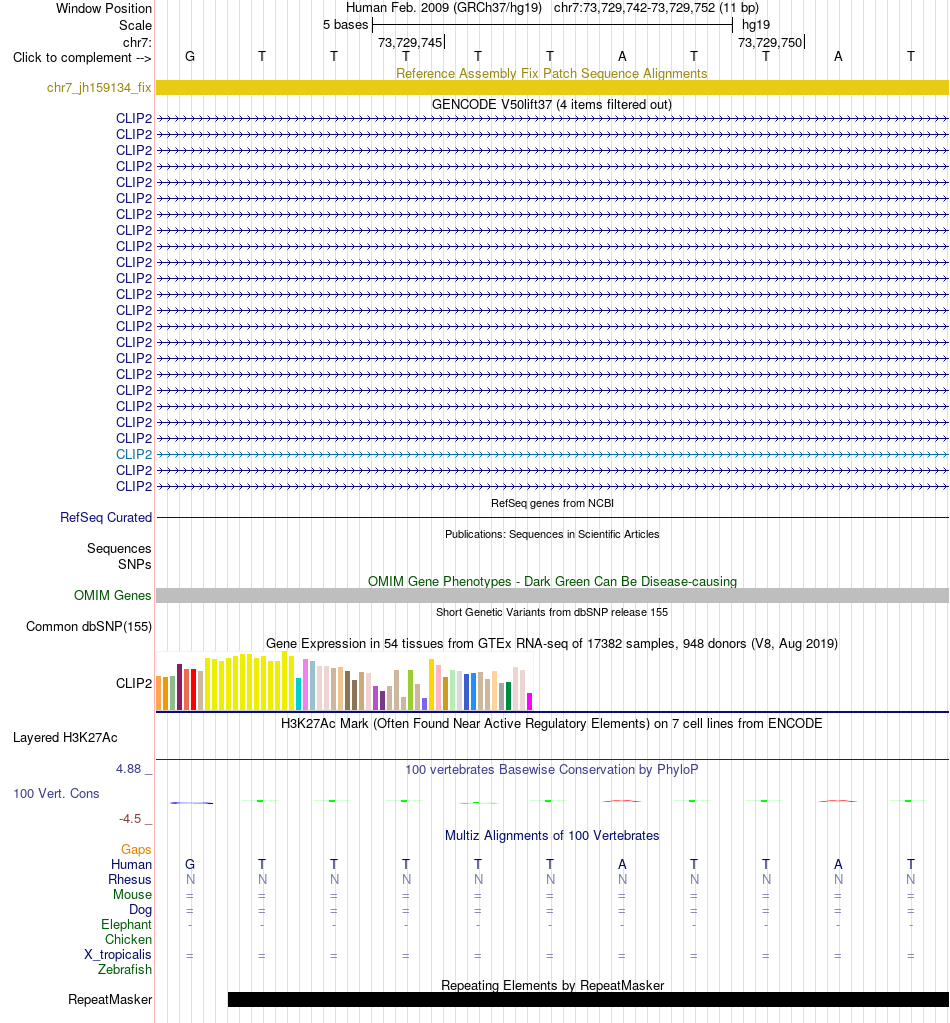Open 'Short Genetic Variants from dbSNP release 155'
950x1023 pixels.
(x=552, y=612)
